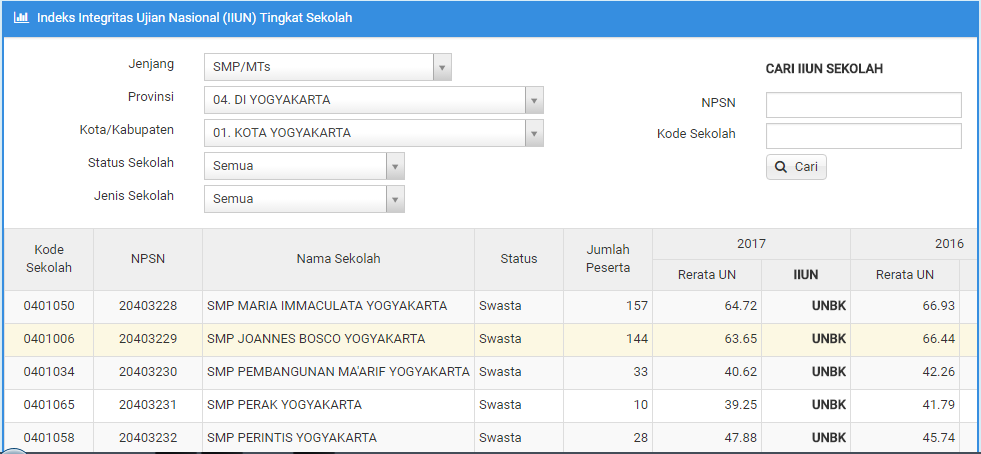Click the NPSN column header in the table
The height and width of the screenshot is (454, 981).
click(x=148, y=259)
